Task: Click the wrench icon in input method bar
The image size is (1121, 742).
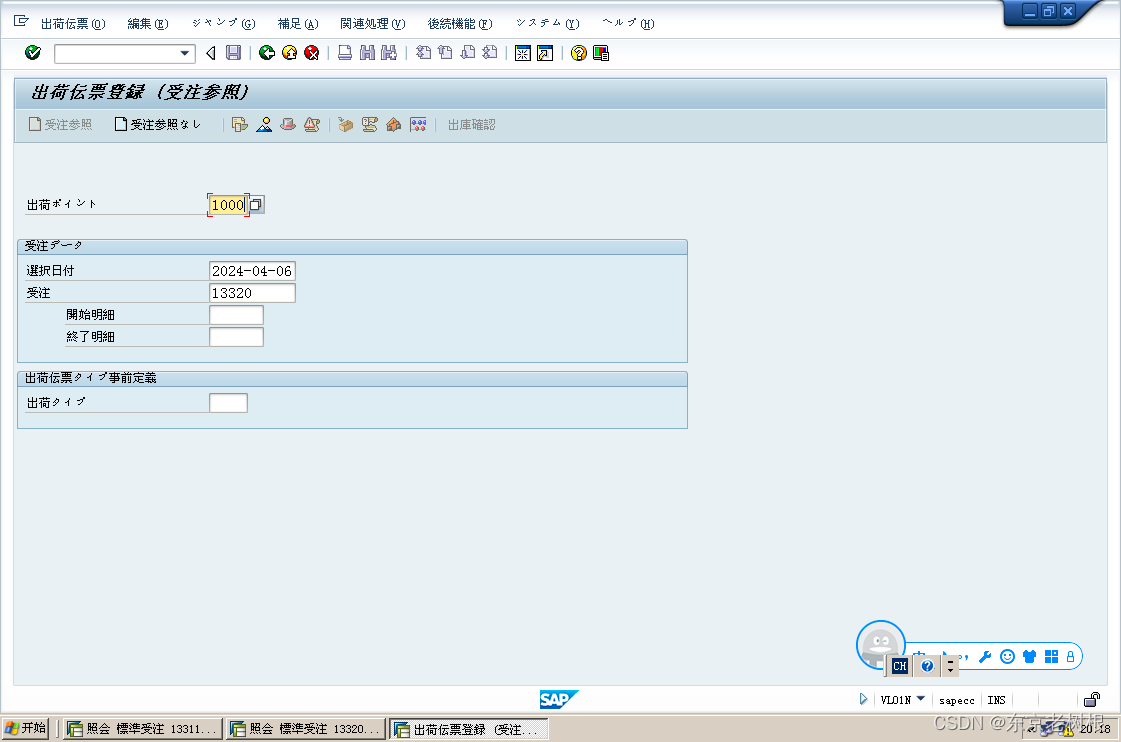Action: (984, 657)
